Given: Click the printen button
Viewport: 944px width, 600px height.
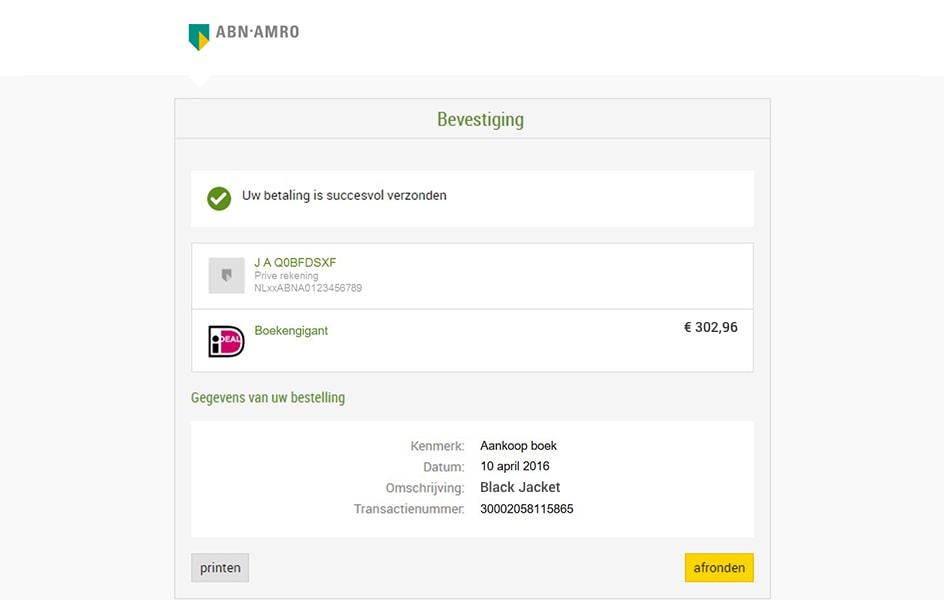Looking at the screenshot, I should coord(220,568).
